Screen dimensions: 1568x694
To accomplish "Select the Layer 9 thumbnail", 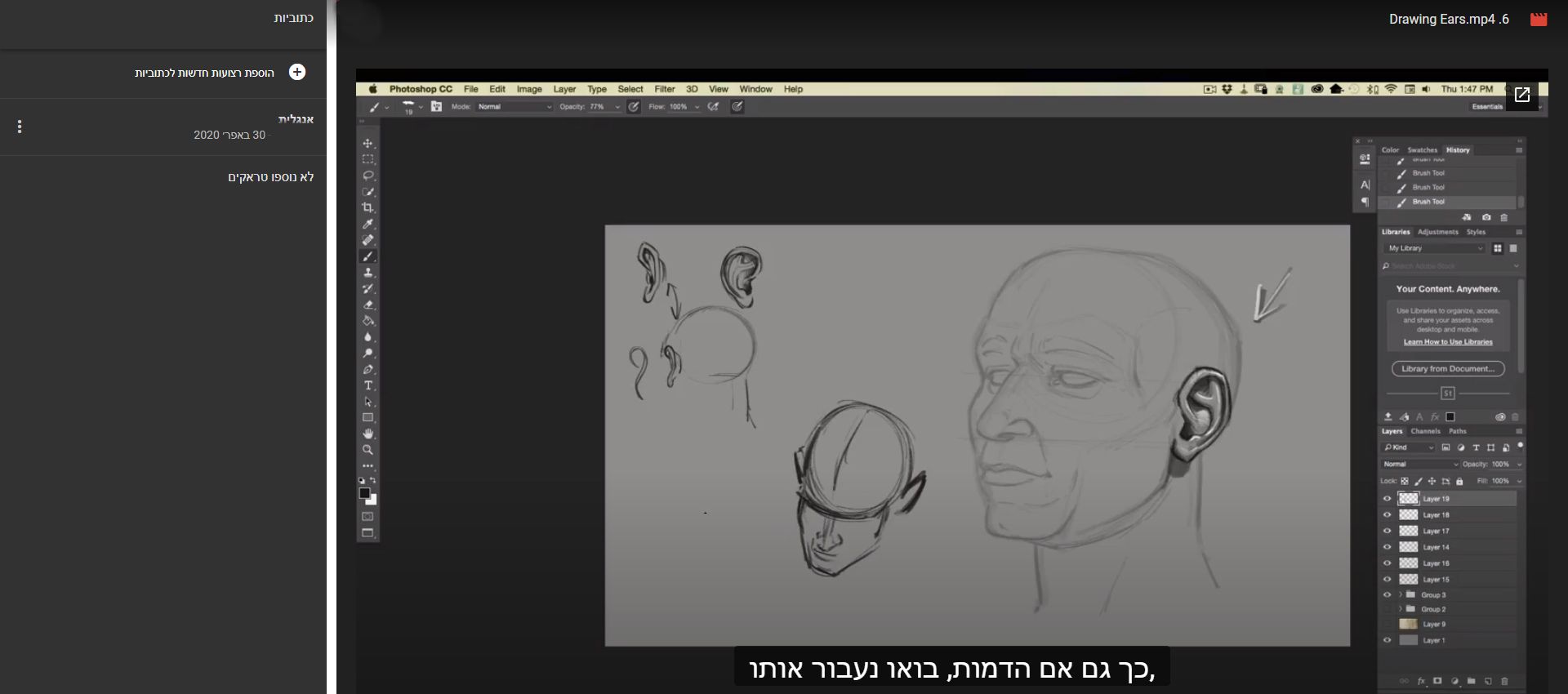I will pos(1408,625).
